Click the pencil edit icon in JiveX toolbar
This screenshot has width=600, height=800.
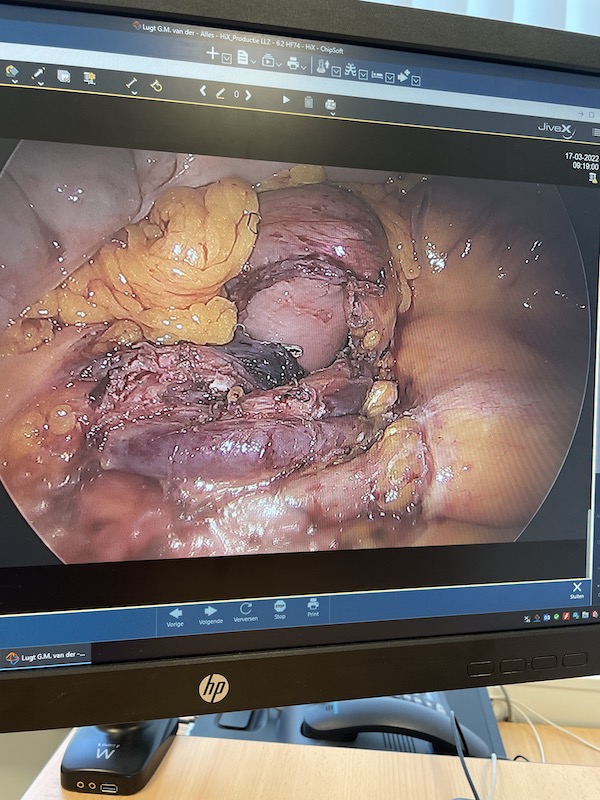220,93
